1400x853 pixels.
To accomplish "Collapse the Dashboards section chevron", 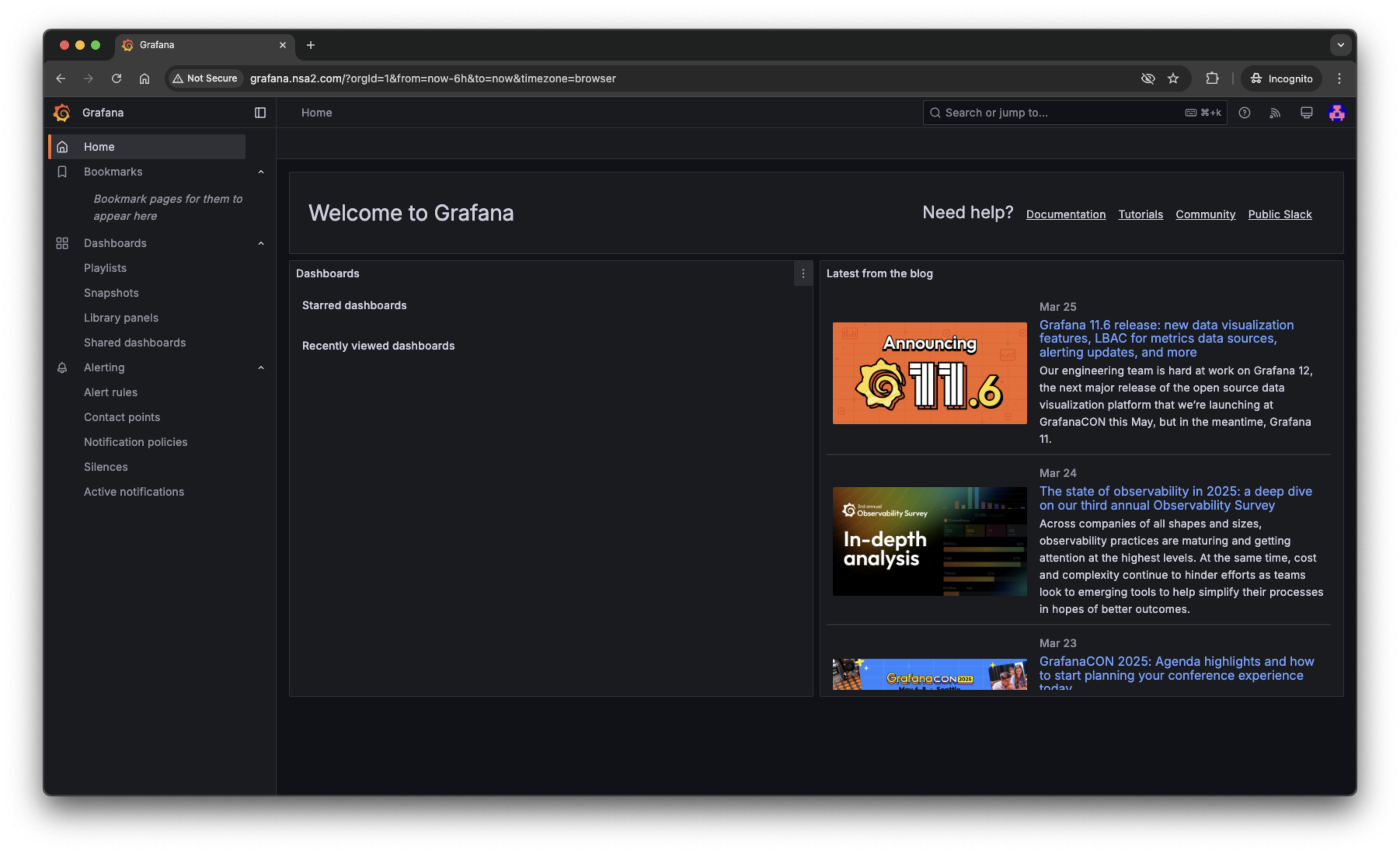I will coord(261,243).
